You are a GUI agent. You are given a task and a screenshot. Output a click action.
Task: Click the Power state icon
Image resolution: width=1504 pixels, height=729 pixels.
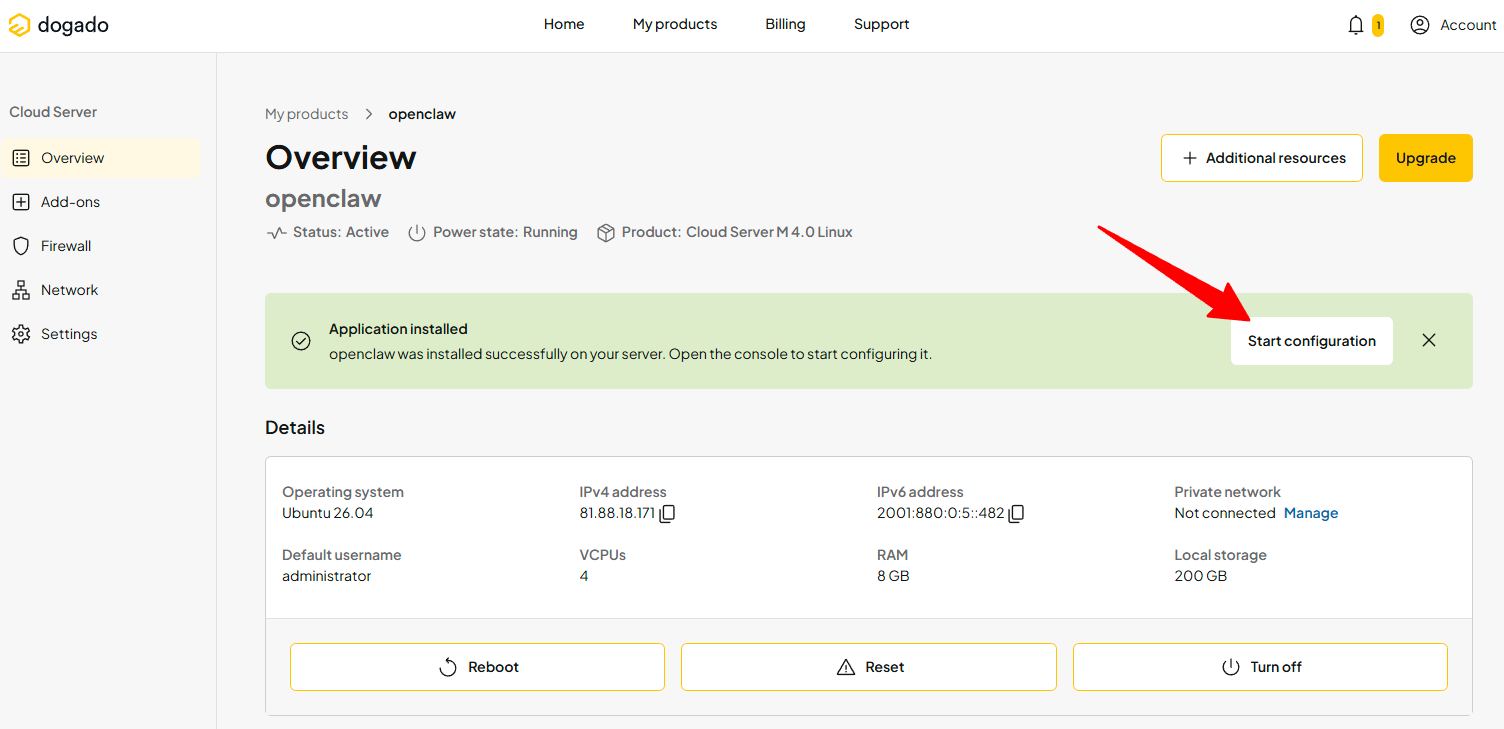tap(417, 233)
